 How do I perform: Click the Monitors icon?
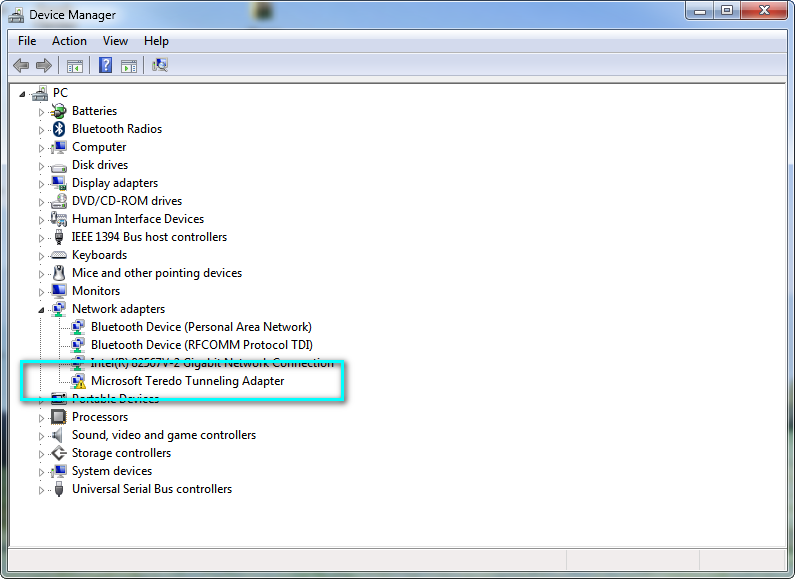click(x=59, y=291)
